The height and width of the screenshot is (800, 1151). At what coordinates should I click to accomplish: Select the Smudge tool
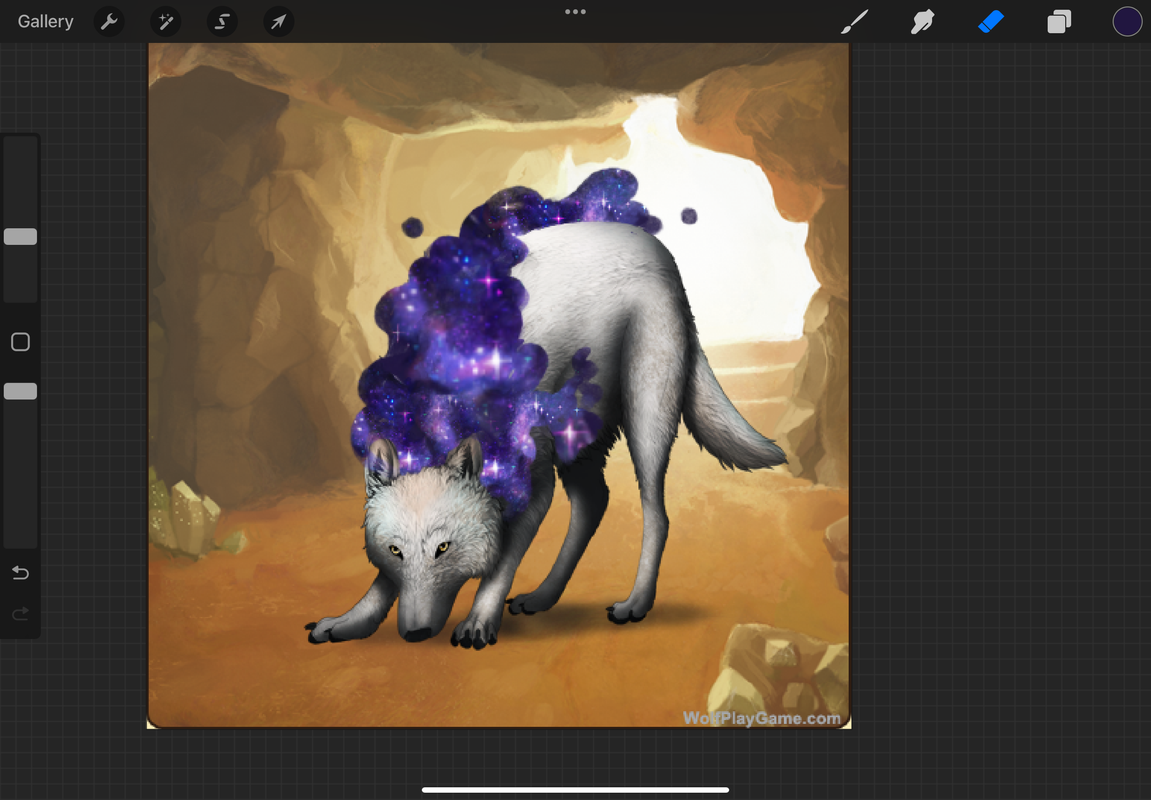[x=923, y=22]
